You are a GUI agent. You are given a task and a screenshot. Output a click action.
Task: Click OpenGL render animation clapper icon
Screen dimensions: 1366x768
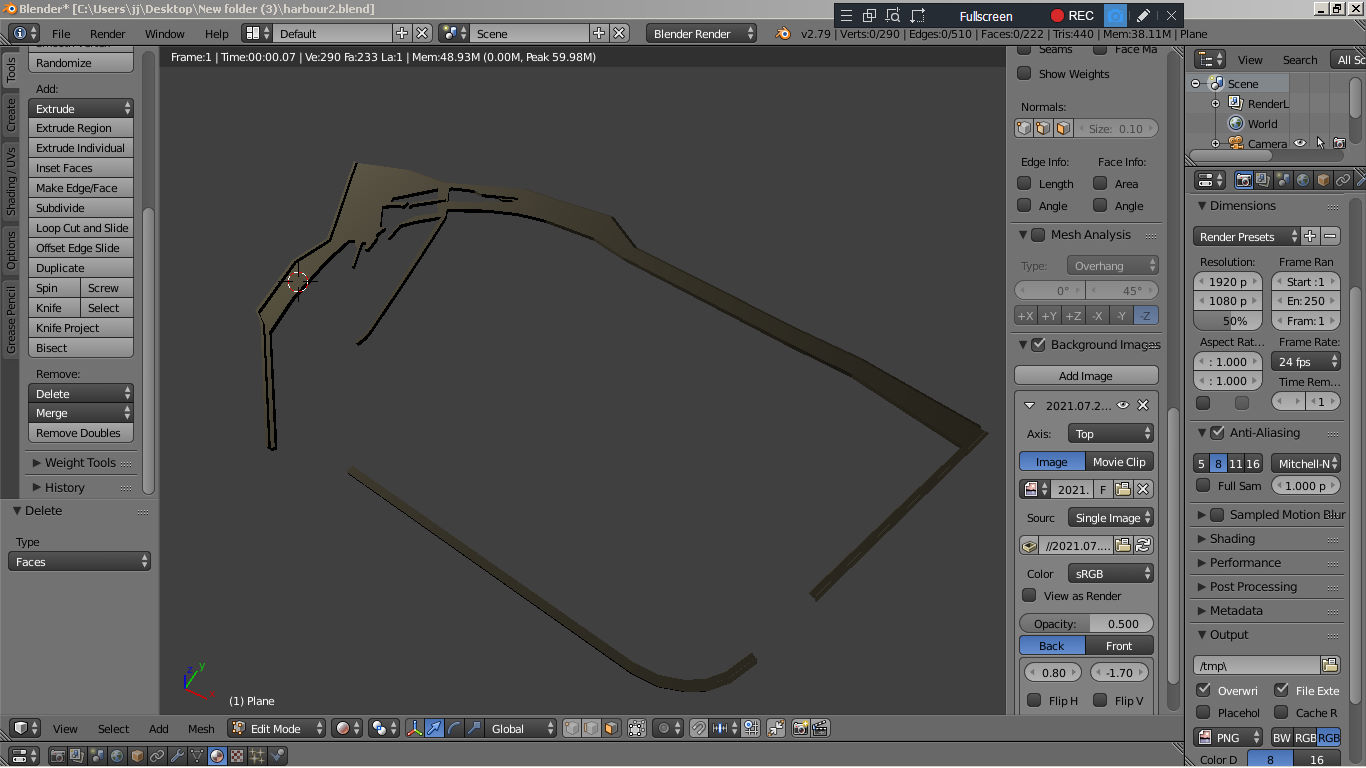pos(820,728)
